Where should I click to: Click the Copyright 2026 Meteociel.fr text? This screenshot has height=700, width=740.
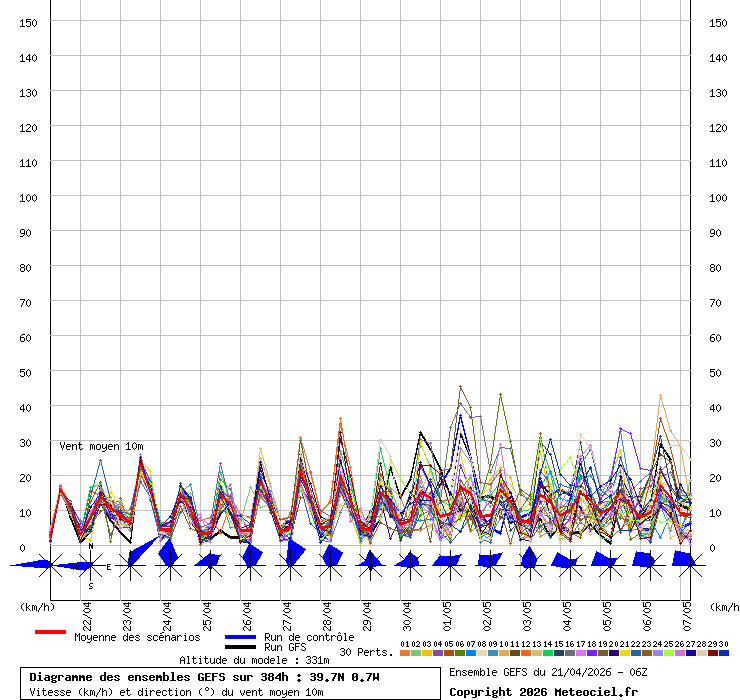point(543,692)
